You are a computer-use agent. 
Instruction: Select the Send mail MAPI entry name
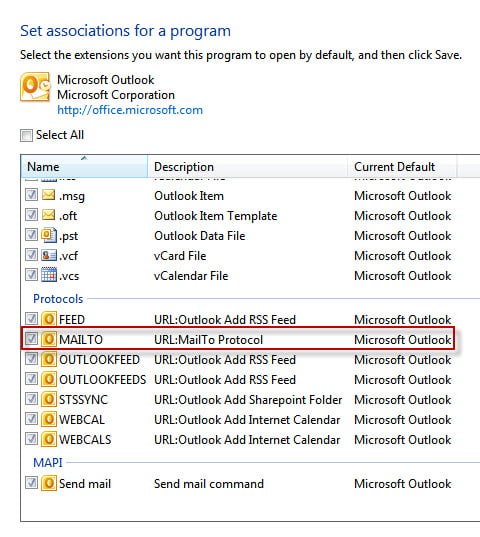tap(85, 484)
